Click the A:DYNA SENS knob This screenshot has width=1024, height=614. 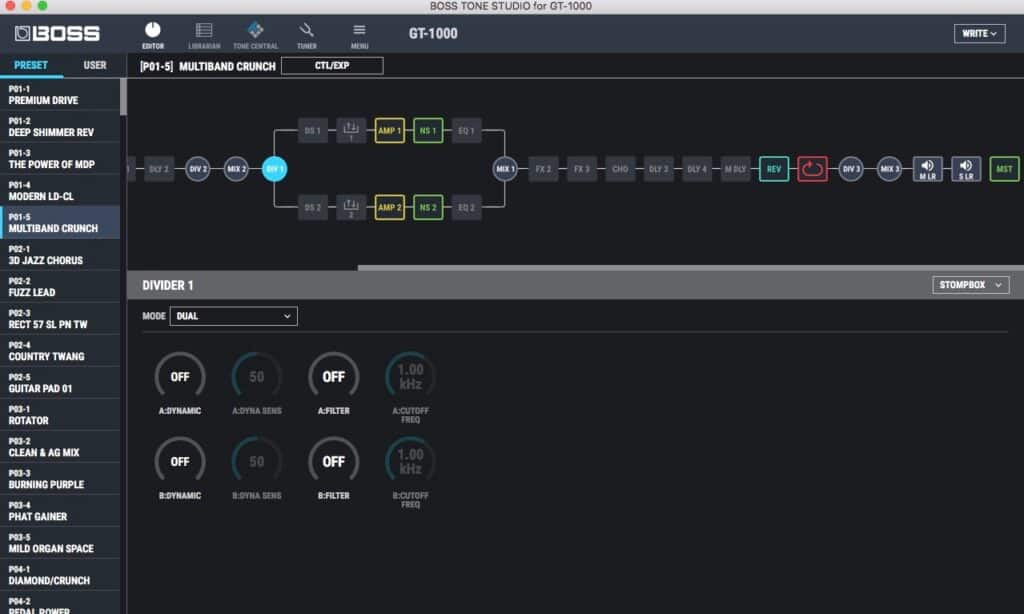pyautogui.click(x=257, y=377)
